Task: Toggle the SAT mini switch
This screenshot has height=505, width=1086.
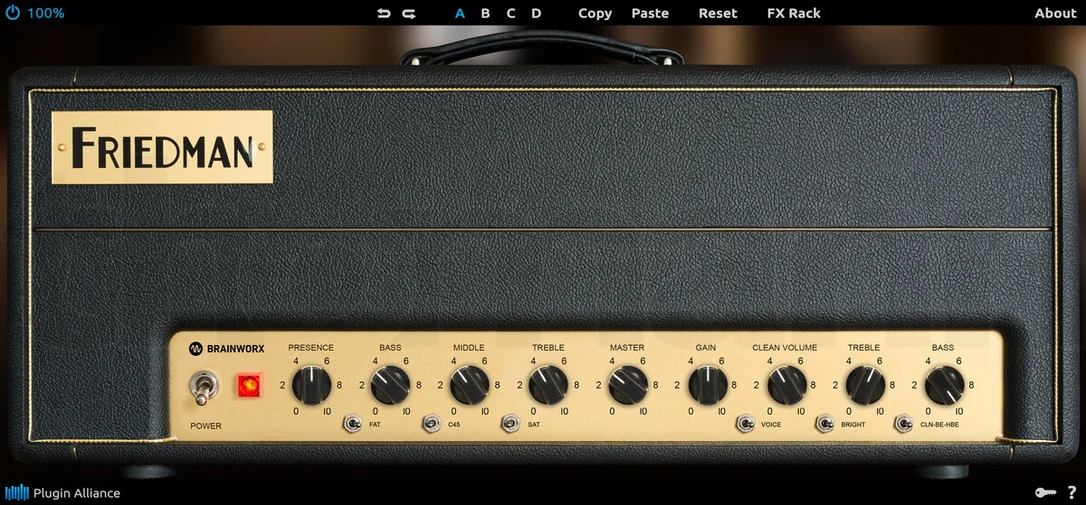Action: 510,423
